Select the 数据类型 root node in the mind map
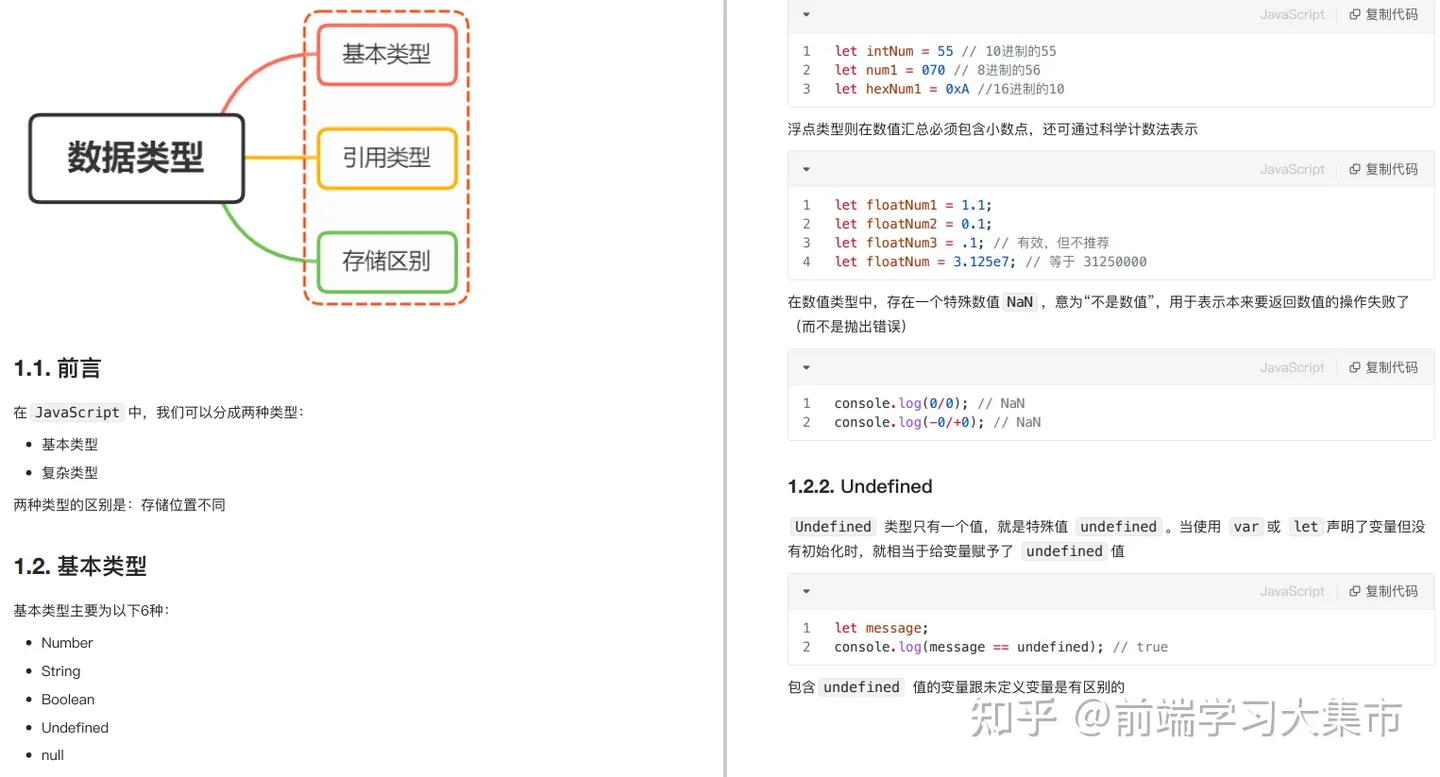 [x=136, y=158]
